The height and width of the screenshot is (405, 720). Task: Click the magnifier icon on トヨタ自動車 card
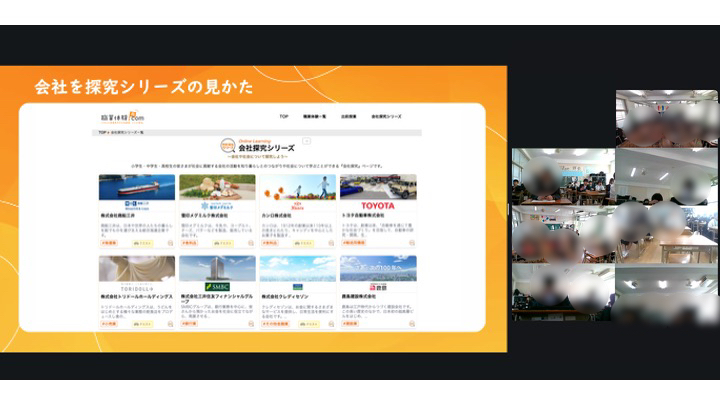tap(411, 242)
